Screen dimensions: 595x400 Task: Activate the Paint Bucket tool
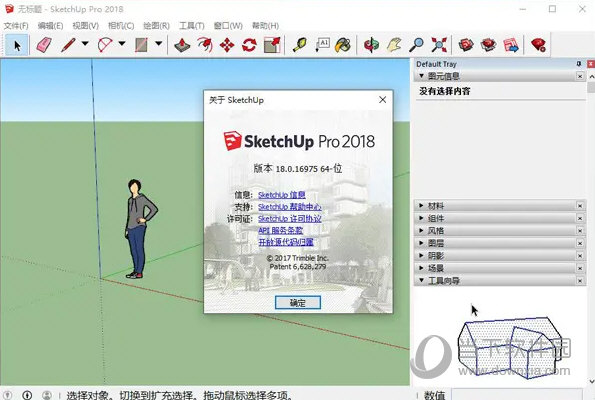pos(343,45)
